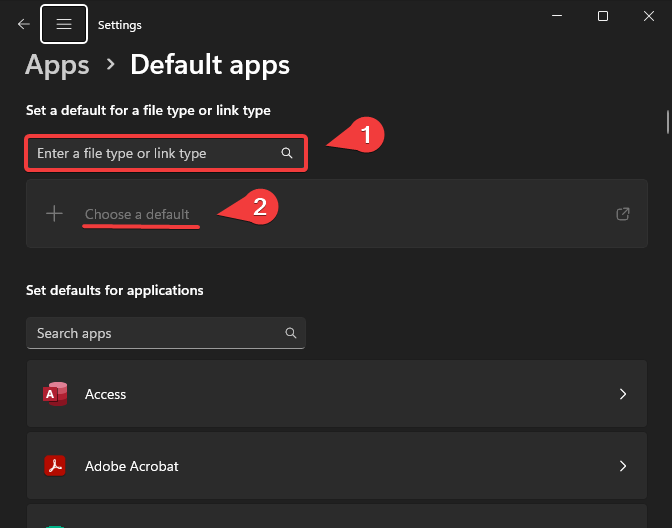Expand the Adobe Acrobat chevron arrow
Image resolution: width=672 pixels, height=528 pixels.
pyautogui.click(x=623, y=466)
